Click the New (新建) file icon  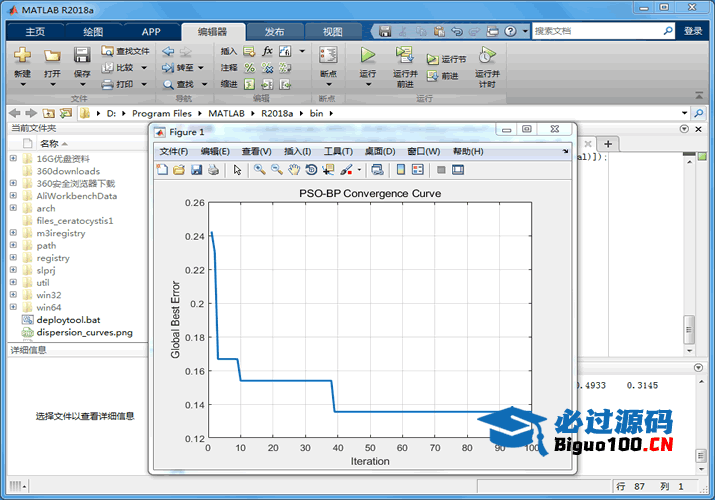tap(22, 56)
